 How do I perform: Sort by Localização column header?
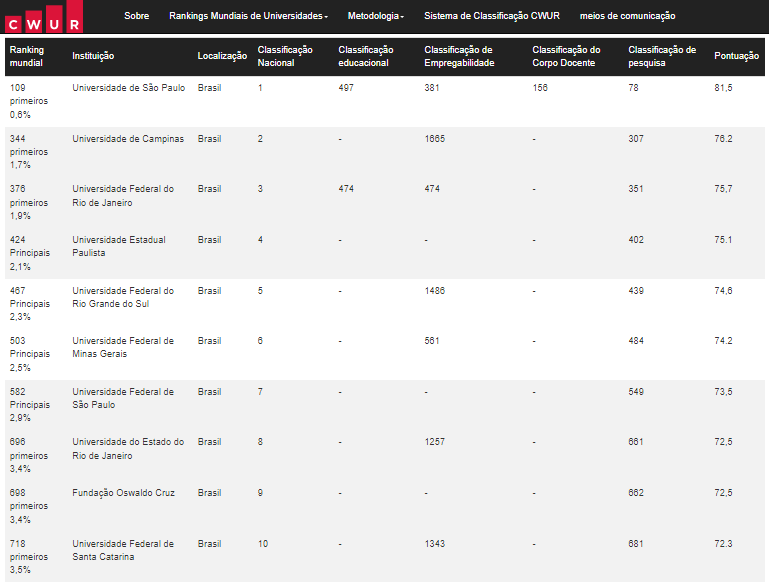coord(222,56)
